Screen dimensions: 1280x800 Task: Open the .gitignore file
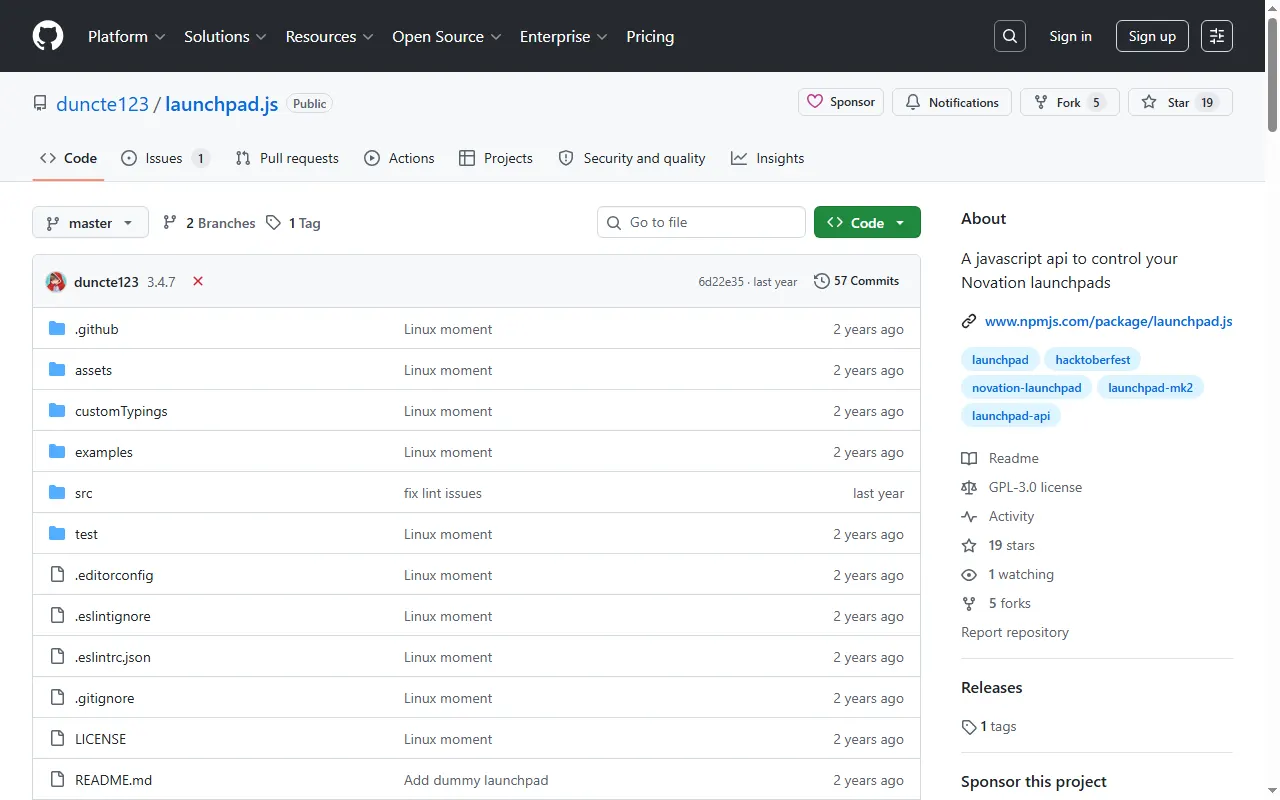click(104, 698)
